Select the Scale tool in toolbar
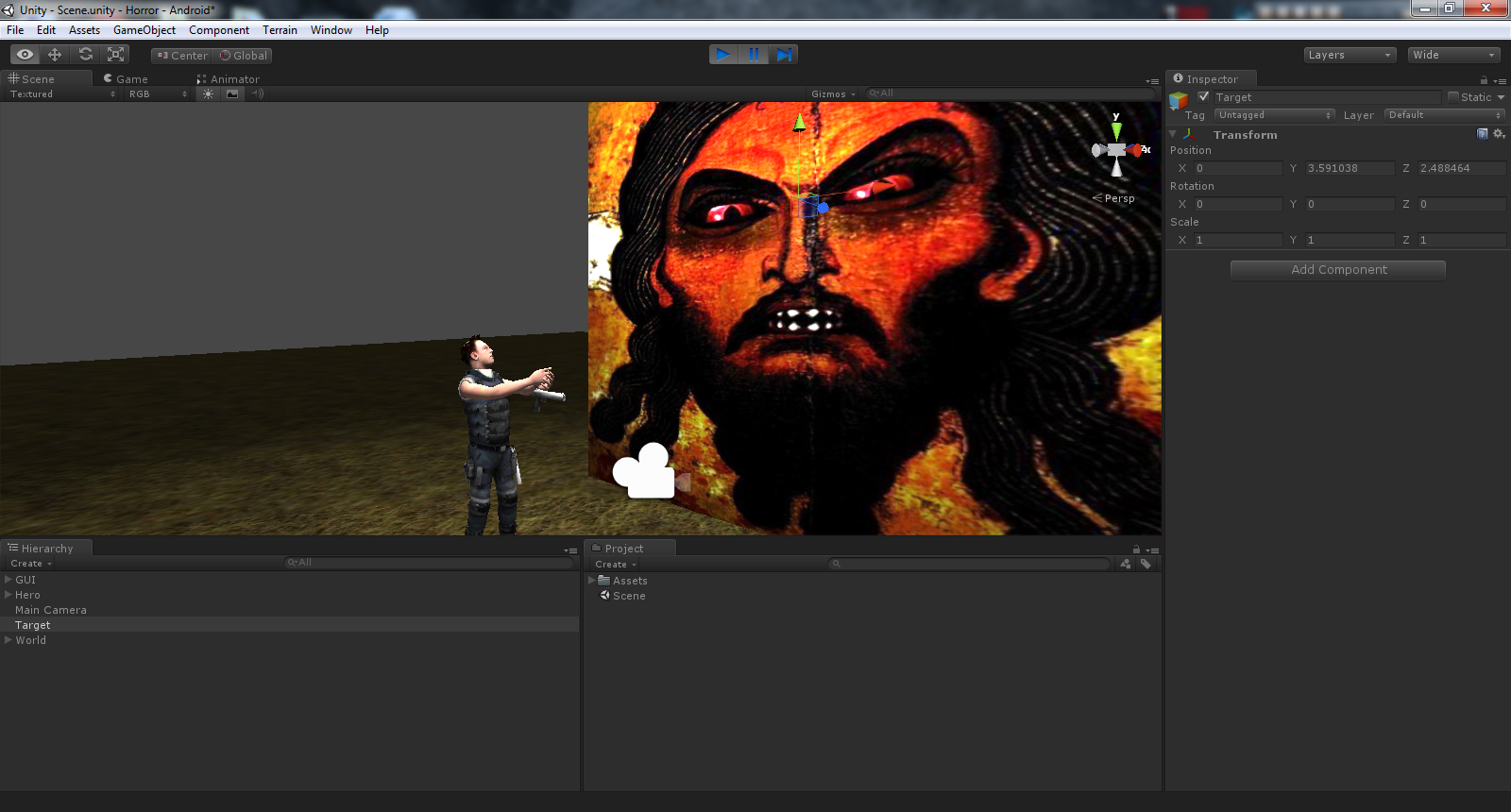This screenshot has height=812, width=1511. [116, 55]
